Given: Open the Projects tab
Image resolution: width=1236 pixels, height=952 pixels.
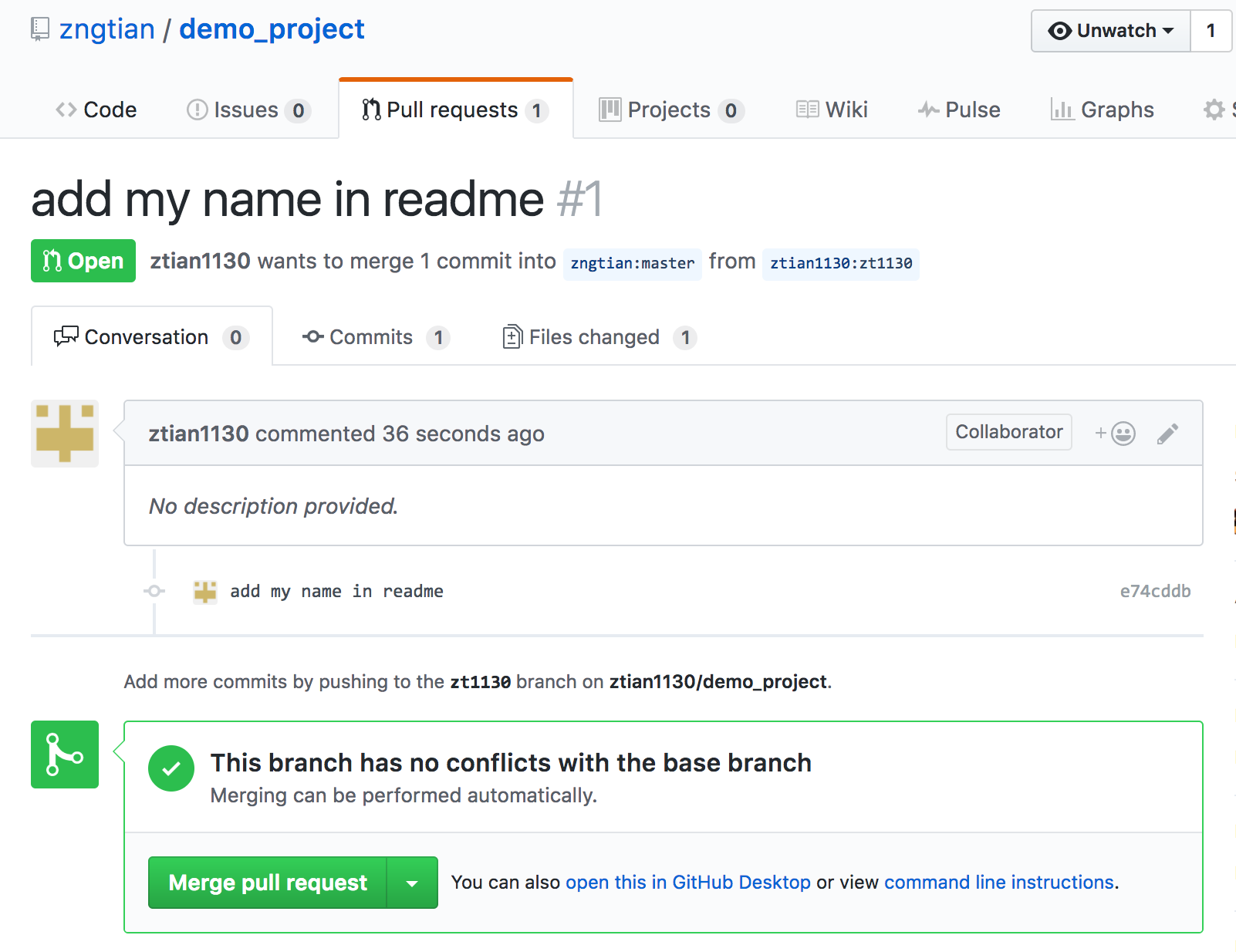Looking at the screenshot, I should click(671, 110).
